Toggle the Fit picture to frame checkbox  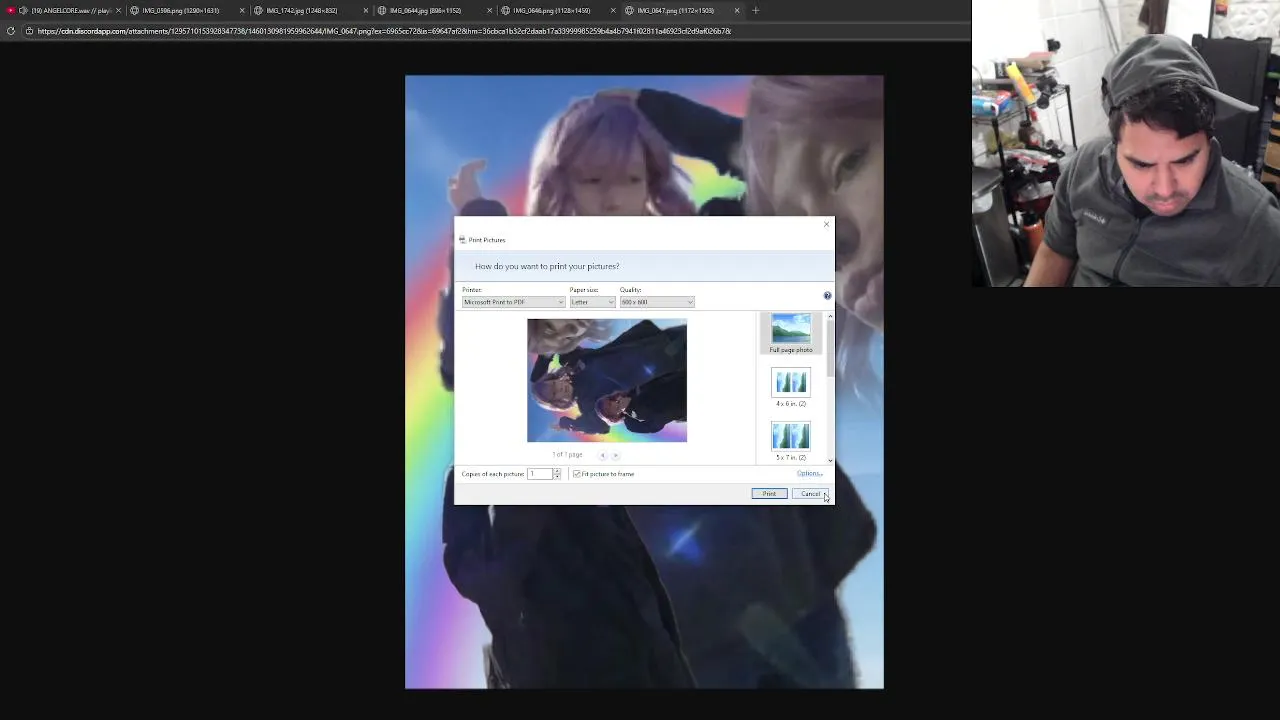click(577, 474)
